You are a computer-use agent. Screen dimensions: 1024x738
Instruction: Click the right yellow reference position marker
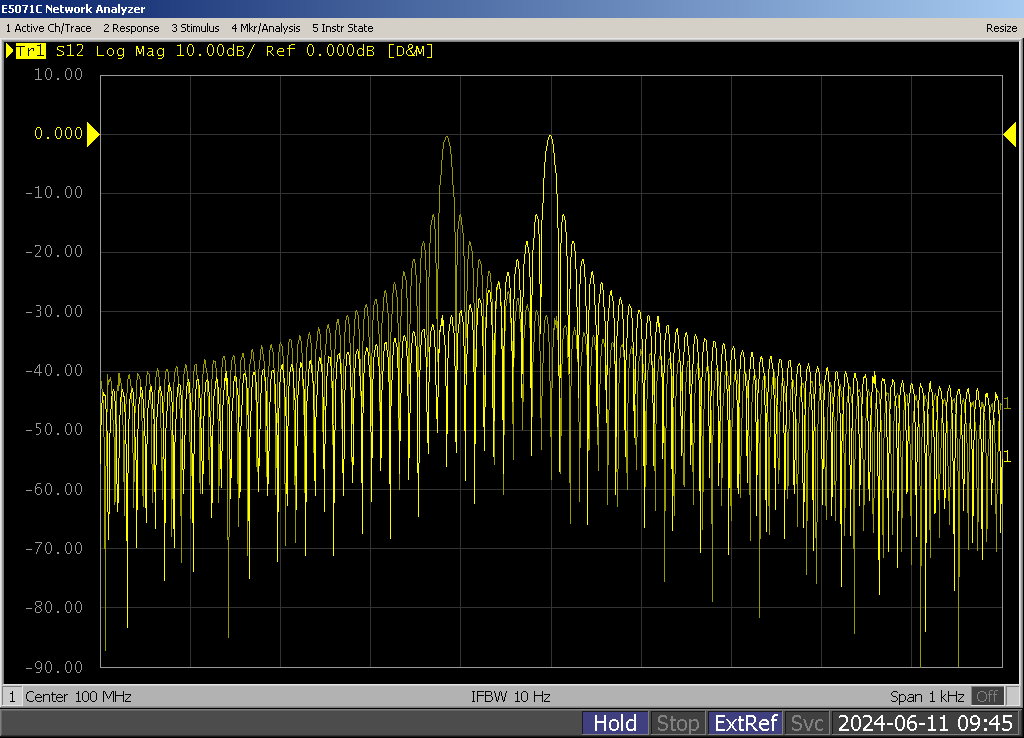pos(1009,134)
